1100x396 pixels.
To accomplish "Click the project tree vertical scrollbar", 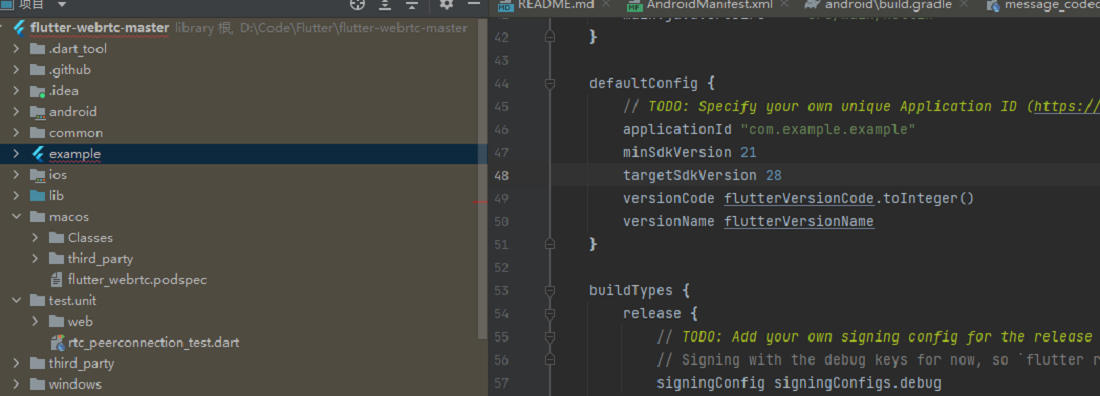I will pos(482,176).
